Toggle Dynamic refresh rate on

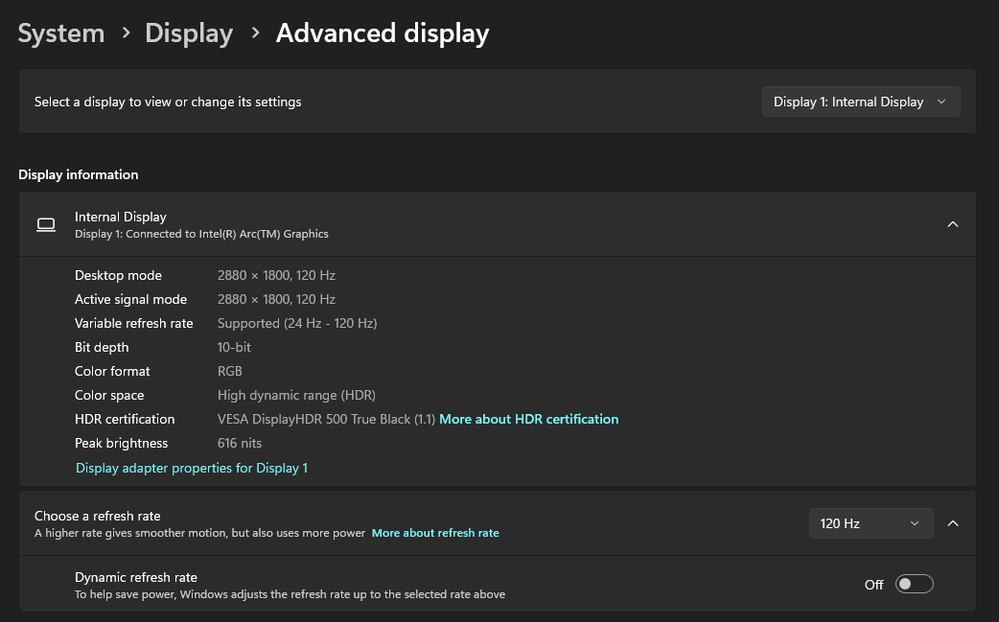(x=914, y=583)
